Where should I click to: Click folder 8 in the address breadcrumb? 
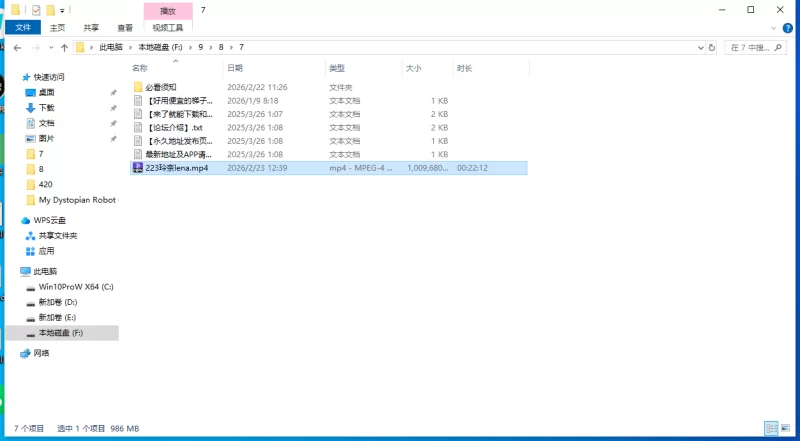[221, 47]
